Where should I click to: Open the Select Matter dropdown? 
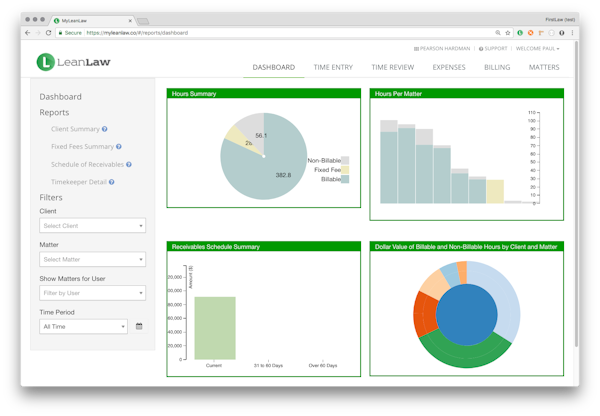point(92,260)
